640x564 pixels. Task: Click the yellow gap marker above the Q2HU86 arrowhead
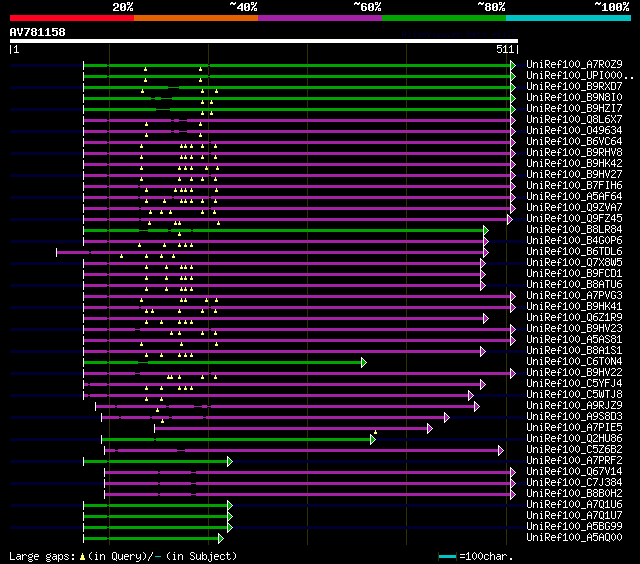click(376, 432)
